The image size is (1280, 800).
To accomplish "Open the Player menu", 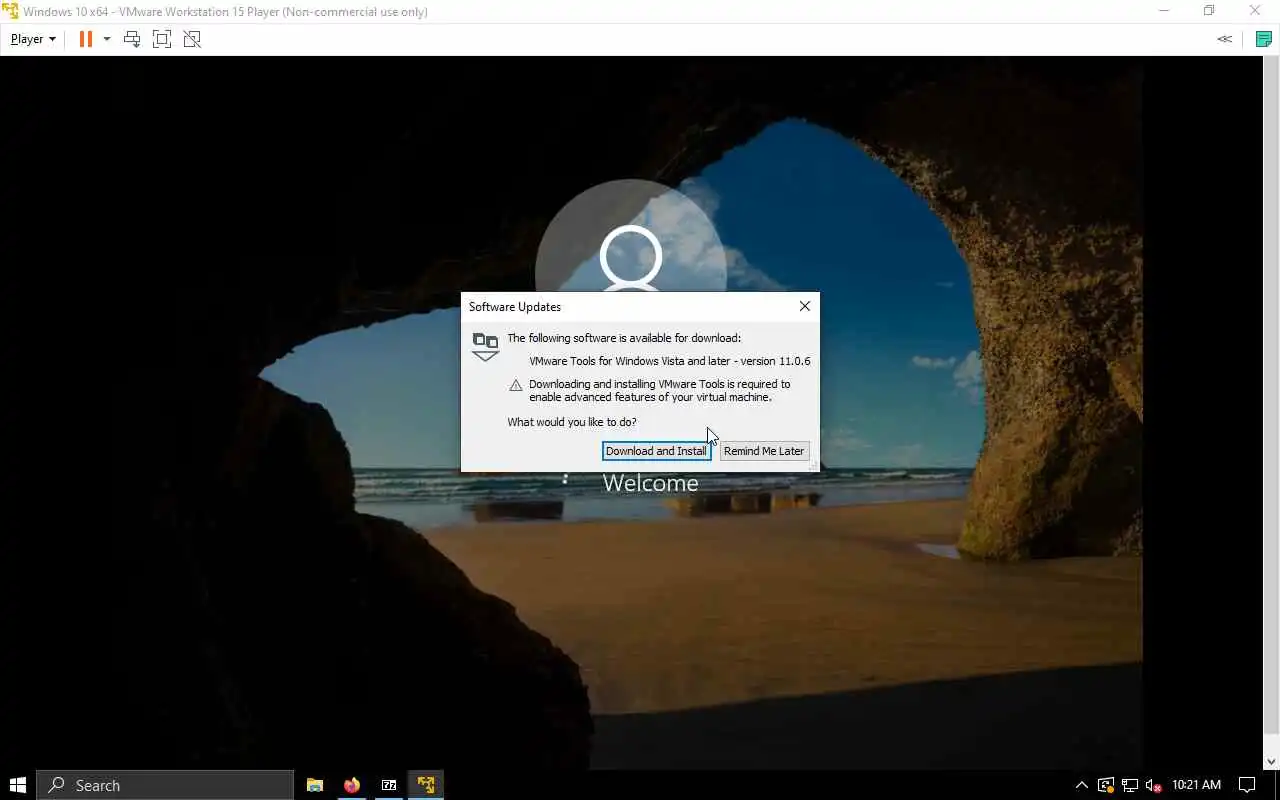I will coord(33,39).
